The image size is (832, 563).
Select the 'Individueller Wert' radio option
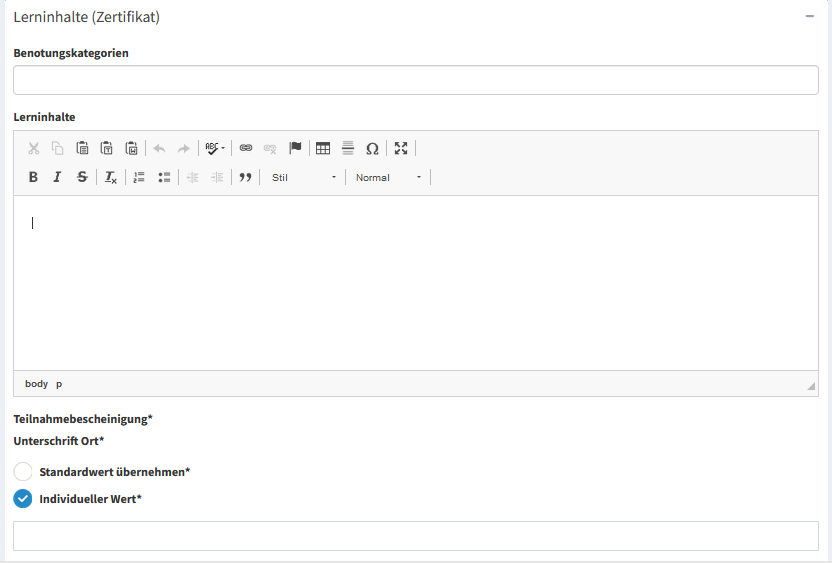click(23, 498)
